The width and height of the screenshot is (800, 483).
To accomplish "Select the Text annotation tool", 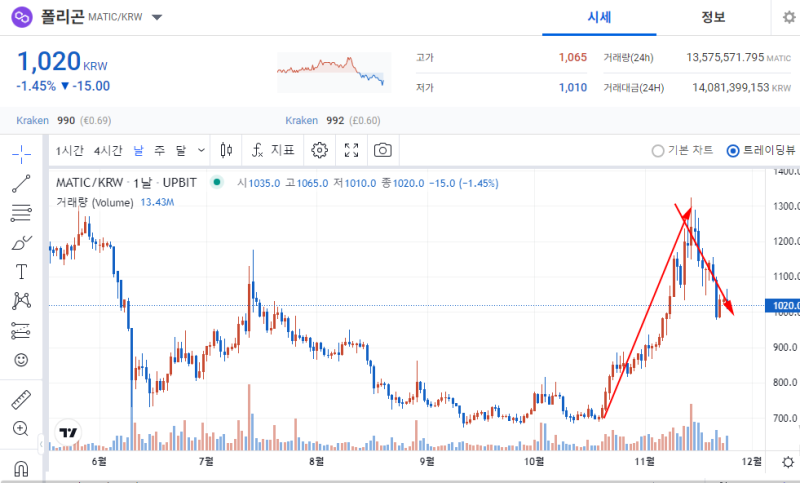I will tap(21, 272).
